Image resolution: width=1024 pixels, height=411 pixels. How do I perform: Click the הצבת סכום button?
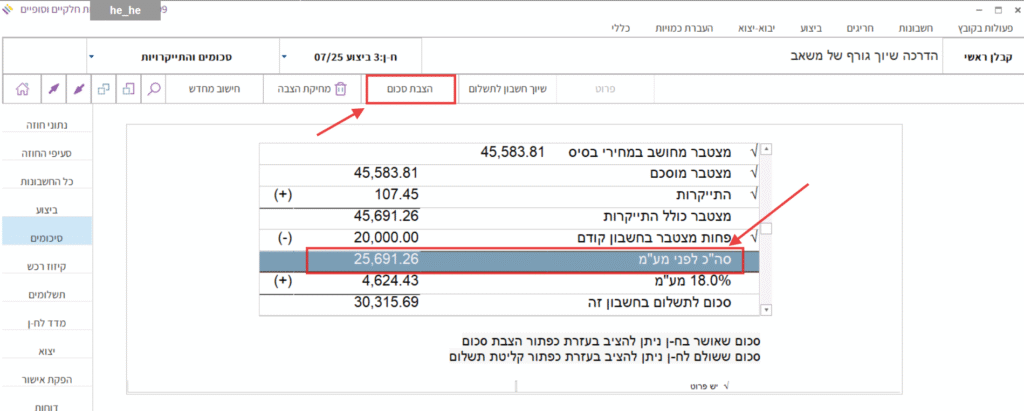point(409,89)
